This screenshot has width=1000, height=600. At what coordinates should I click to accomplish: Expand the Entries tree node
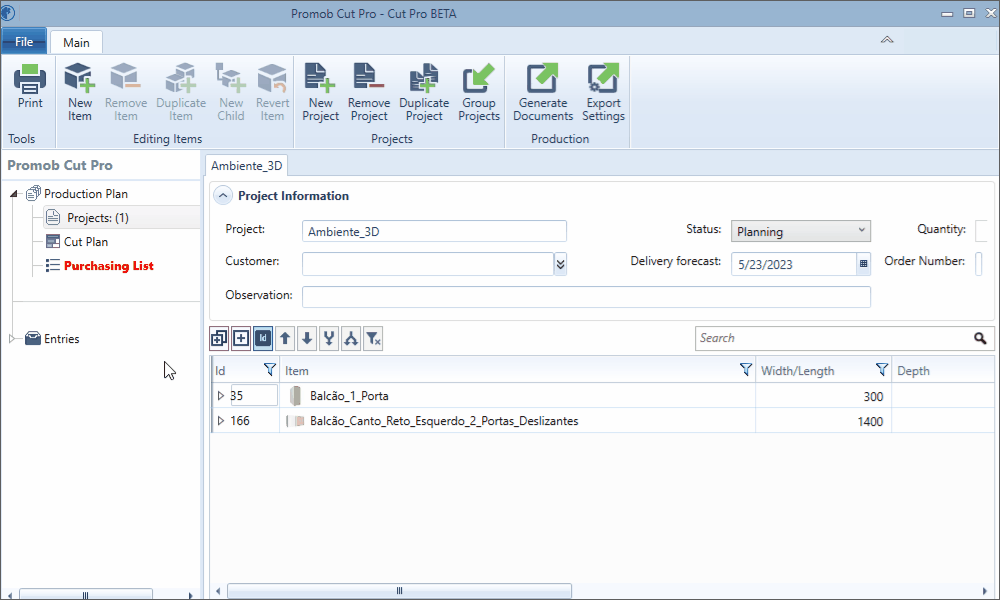[11, 339]
